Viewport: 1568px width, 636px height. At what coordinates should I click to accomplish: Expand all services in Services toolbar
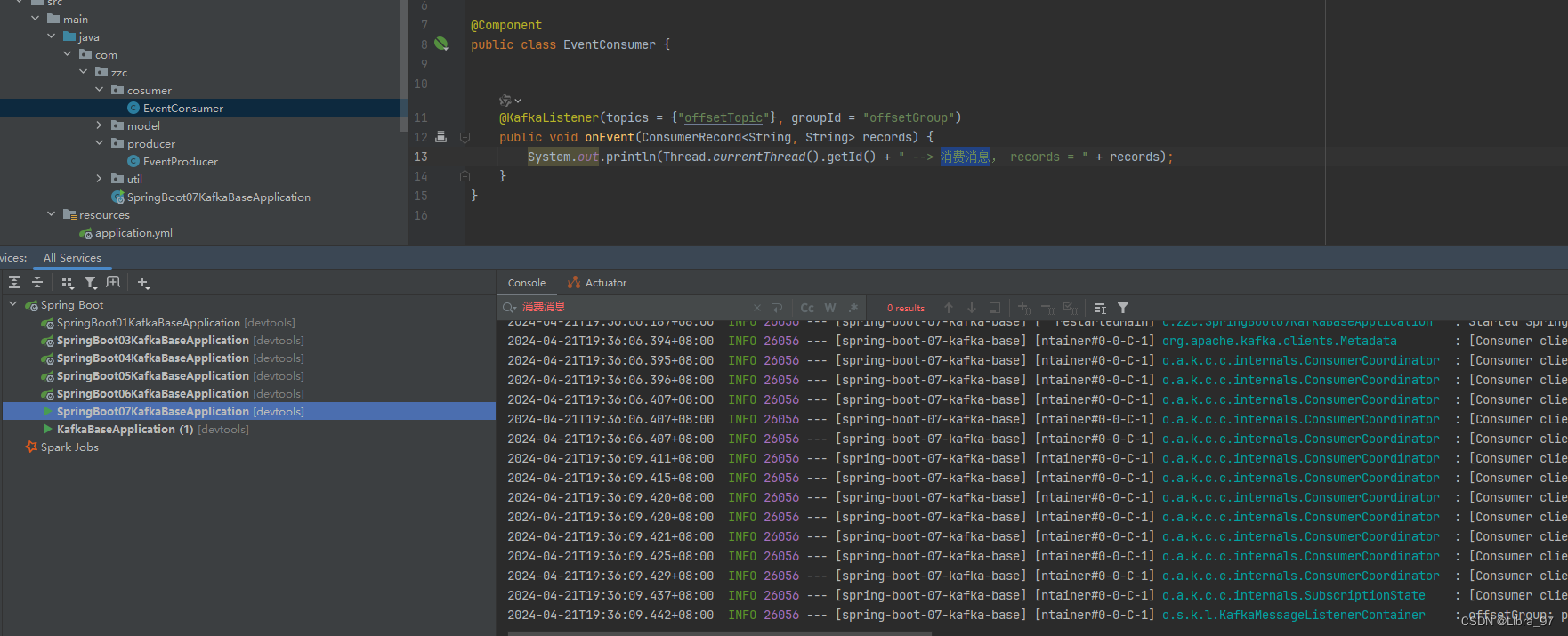tap(14, 282)
